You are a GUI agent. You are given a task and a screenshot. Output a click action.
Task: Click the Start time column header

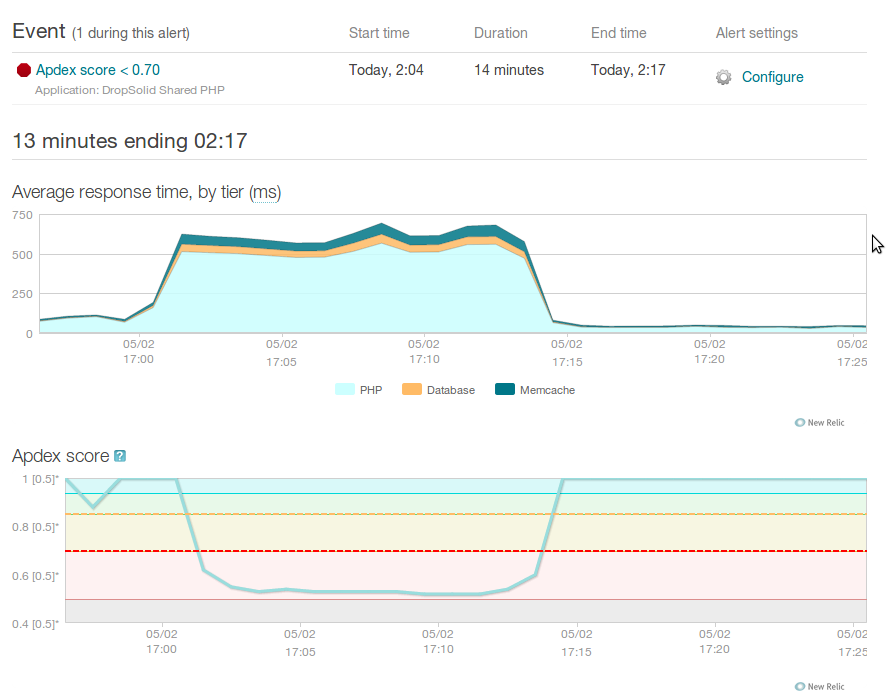379,33
